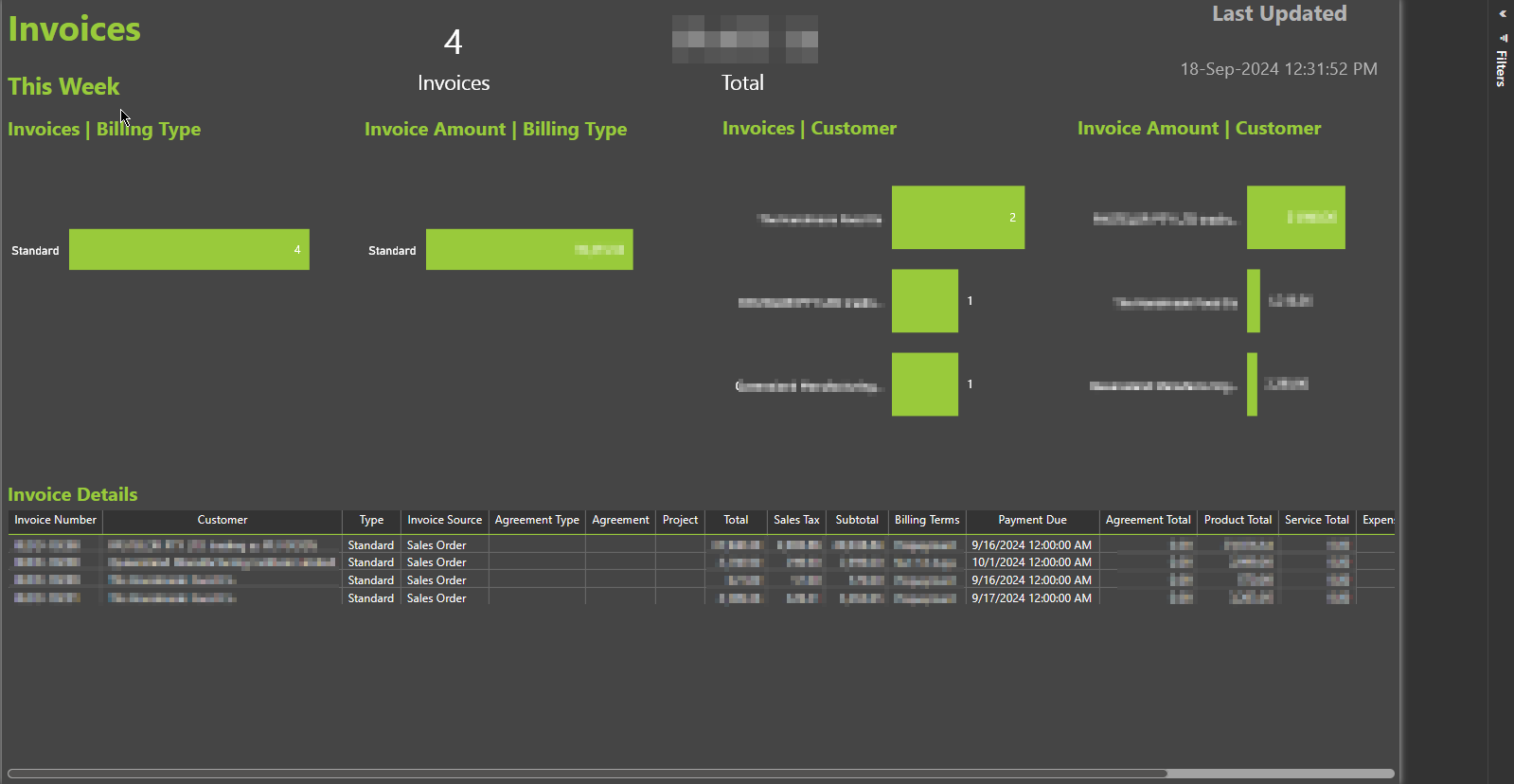Click the horizontal scrollbar beneath the report
1514x784 pixels.
pos(587,774)
